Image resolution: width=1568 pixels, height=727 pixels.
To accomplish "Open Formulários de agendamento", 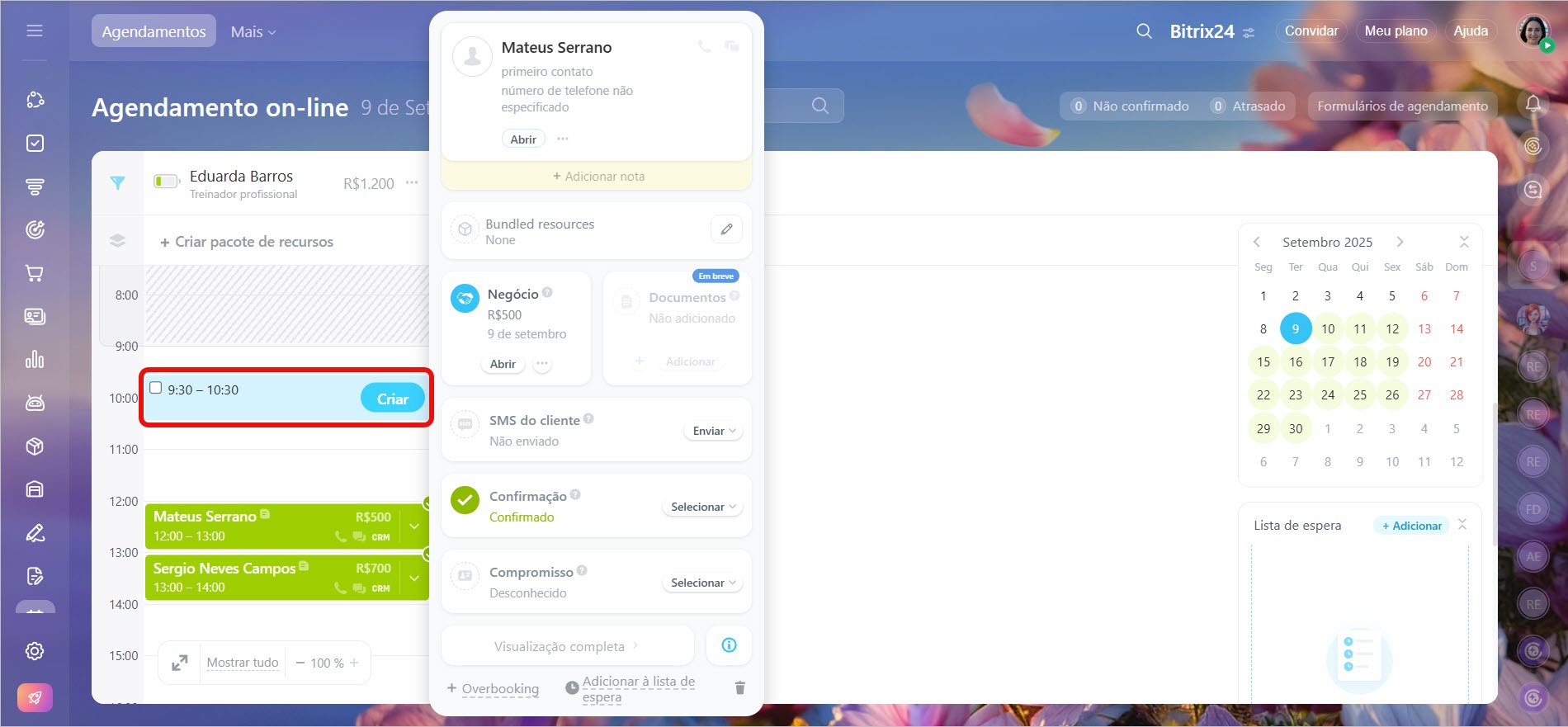I will click(1402, 106).
